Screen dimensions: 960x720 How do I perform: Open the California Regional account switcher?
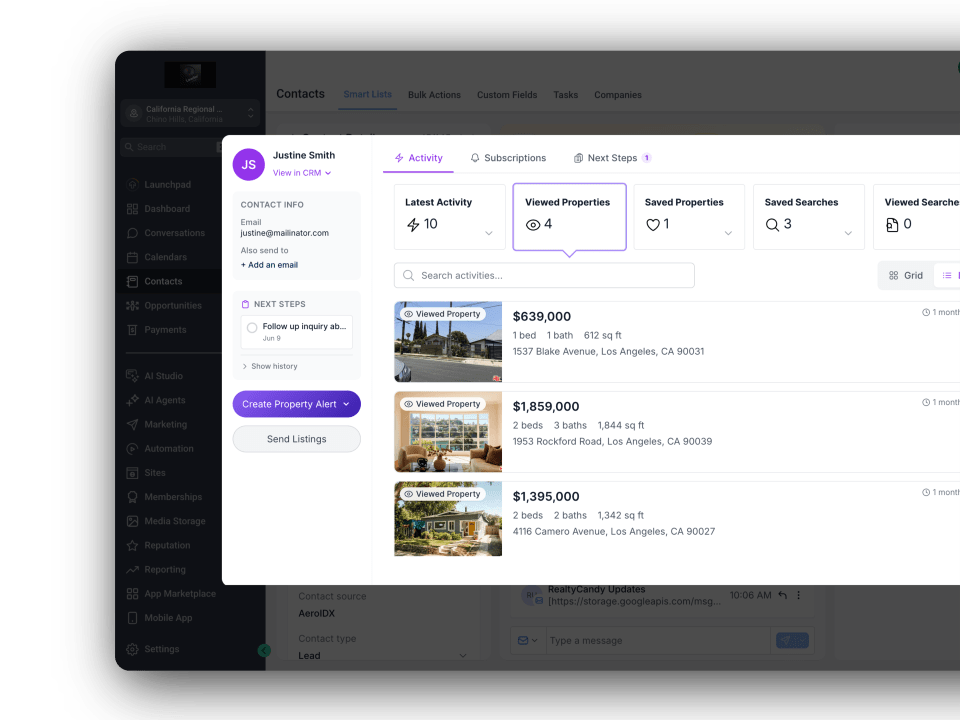190,113
